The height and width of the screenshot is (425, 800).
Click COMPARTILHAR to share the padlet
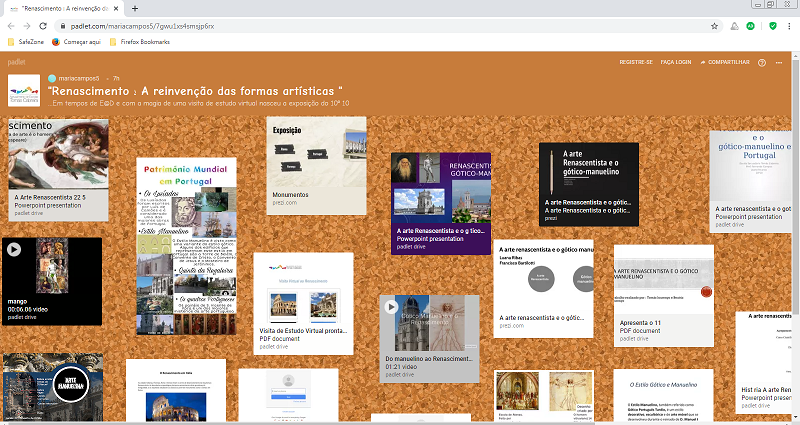pos(725,62)
